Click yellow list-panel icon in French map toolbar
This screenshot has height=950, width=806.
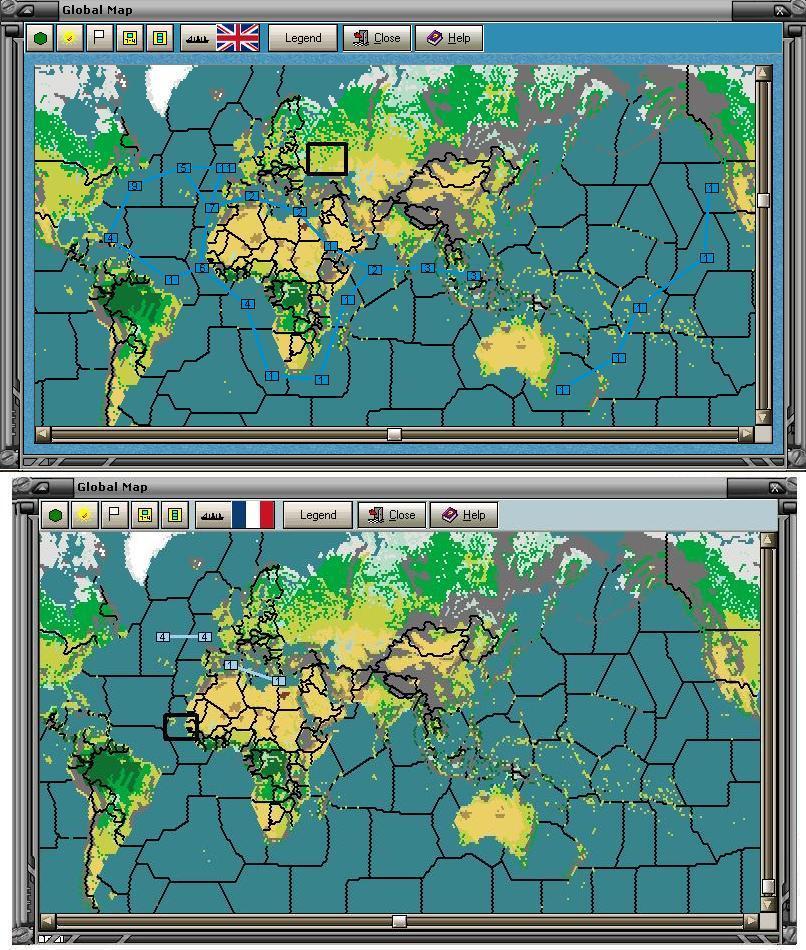(x=175, y=515)
